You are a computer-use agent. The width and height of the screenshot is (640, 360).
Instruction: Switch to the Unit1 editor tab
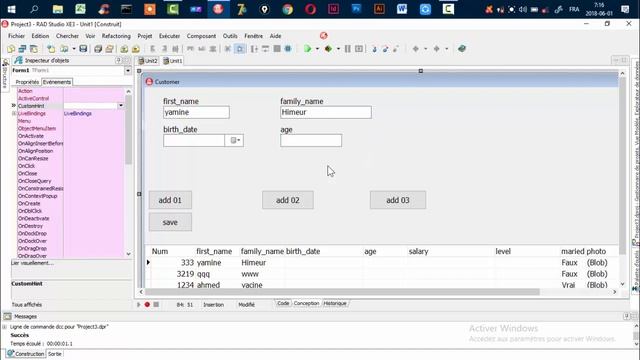tap(173, 61)
